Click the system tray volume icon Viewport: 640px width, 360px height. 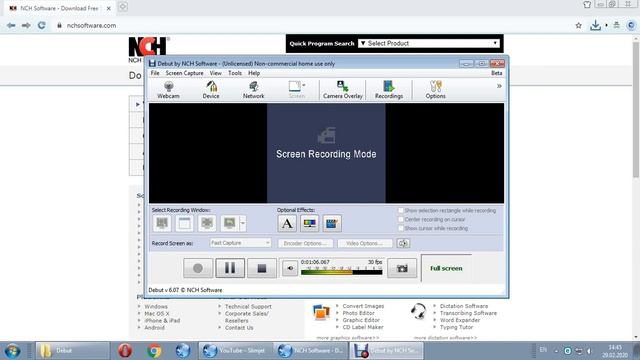pyautogui.click(x=589, y=351)
